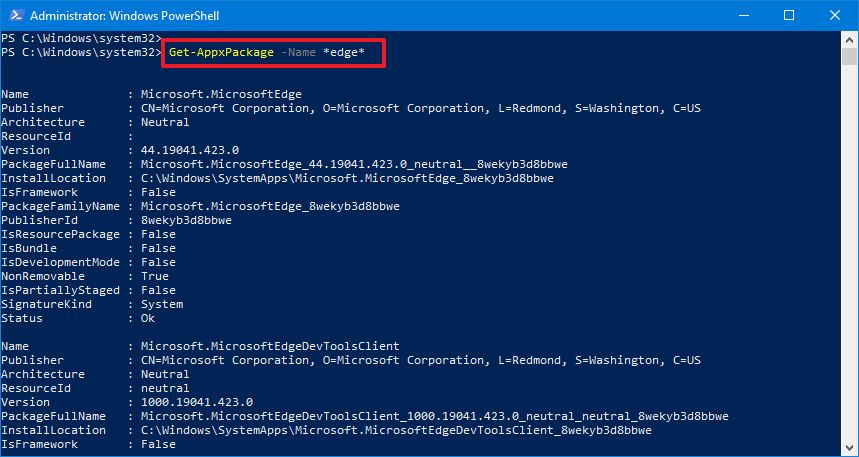Click the vertical scrollbar thumb

[849, 54]
